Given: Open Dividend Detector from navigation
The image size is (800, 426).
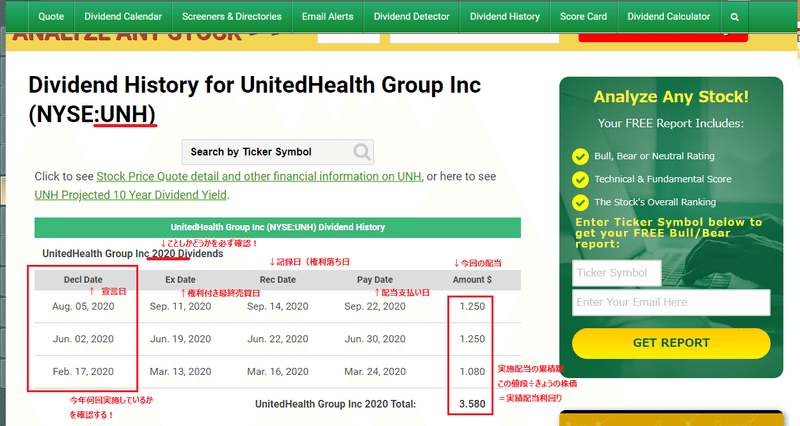Looking at the screenshot, I should point(411,16).
